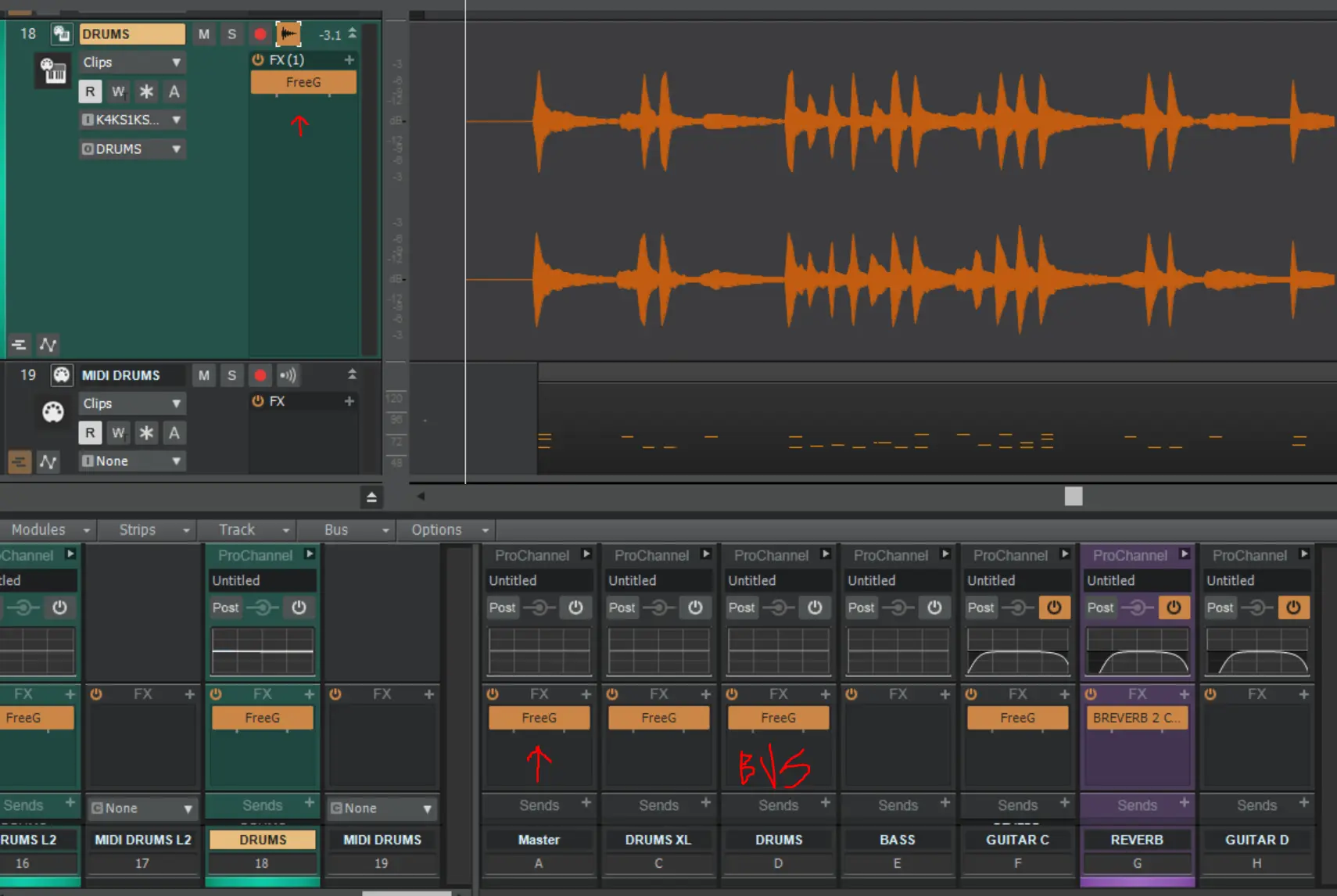Viewport: 1337px width, 896px height.
Task: Click Post button on DRUMS XL bus
Action: click(x=622, y=607)
